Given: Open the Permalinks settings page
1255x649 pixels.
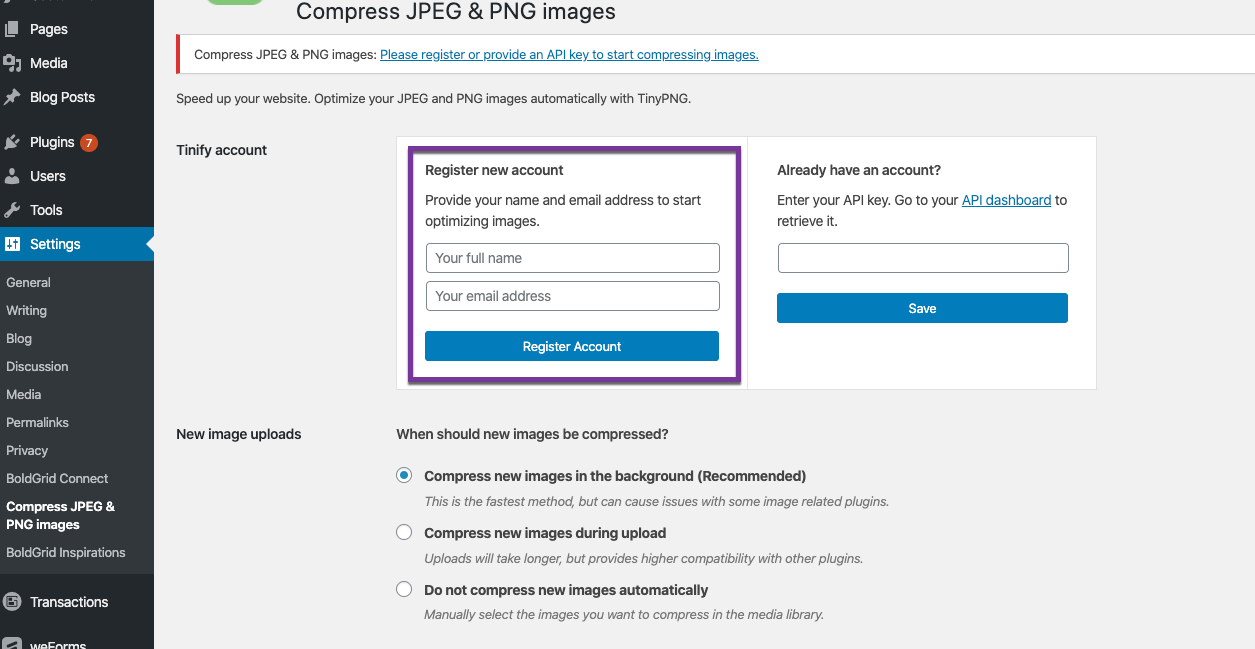Looking at the screenshot, I should click(x=37, y=423).
